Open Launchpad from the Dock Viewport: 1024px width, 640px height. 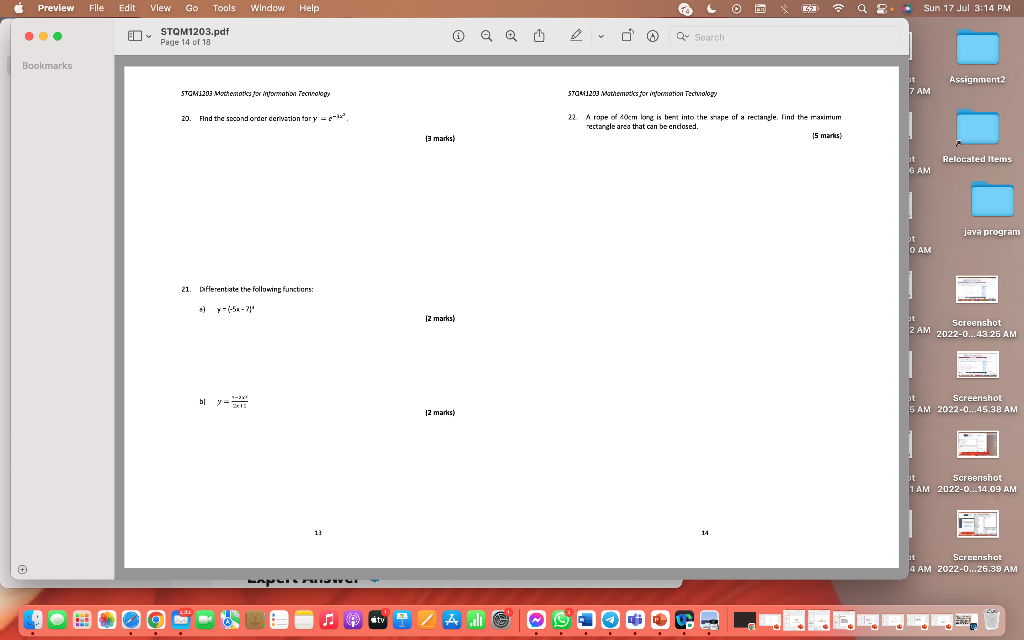coord(82,619)
